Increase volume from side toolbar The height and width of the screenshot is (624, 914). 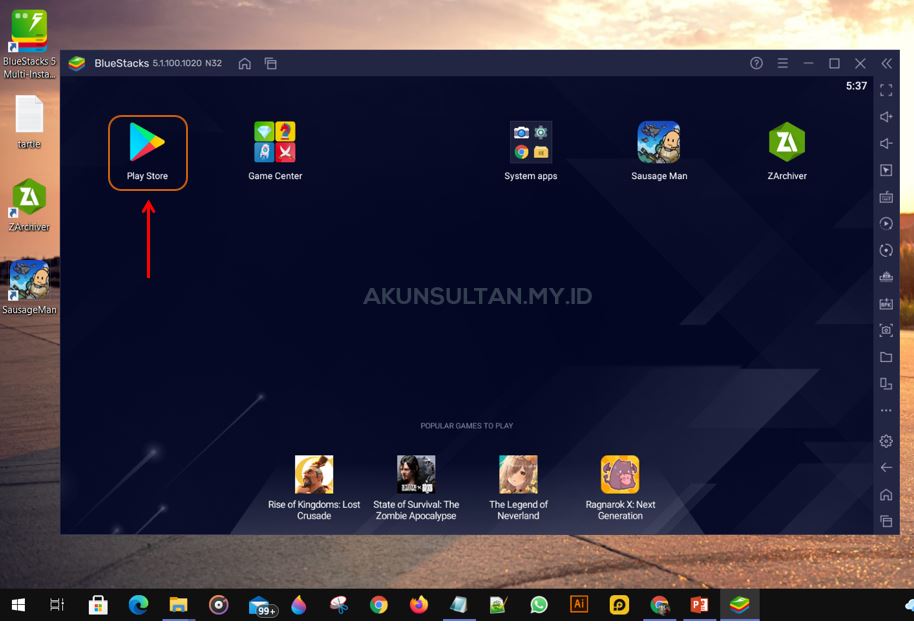[886, 117]
